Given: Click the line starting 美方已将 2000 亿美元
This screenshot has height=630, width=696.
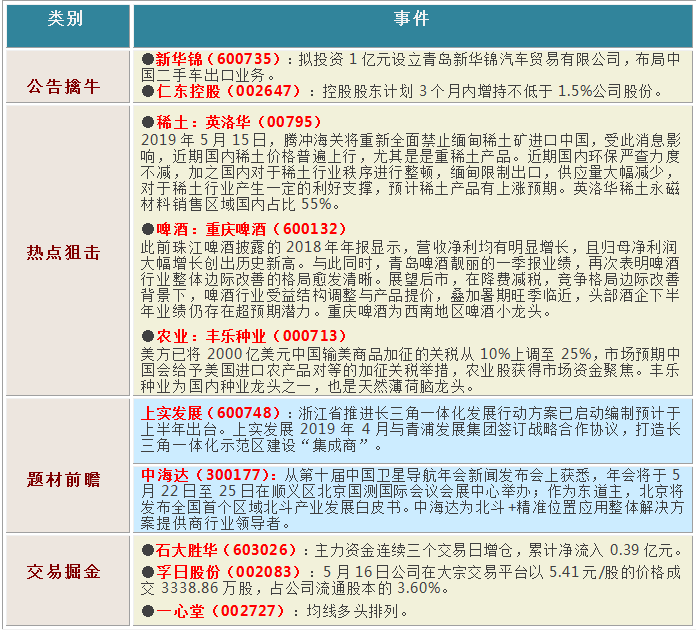Looking at the screenshot, I should (x=411, y=354).
